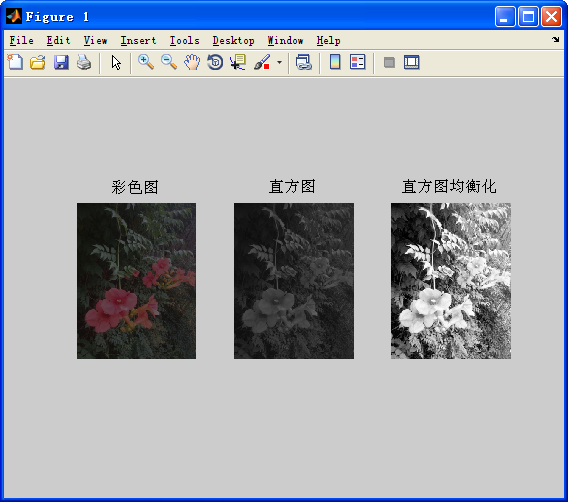The width and height of the screenshot is (568, 502).
Task: Click the Link Plot icon
Action: (304, 62)
